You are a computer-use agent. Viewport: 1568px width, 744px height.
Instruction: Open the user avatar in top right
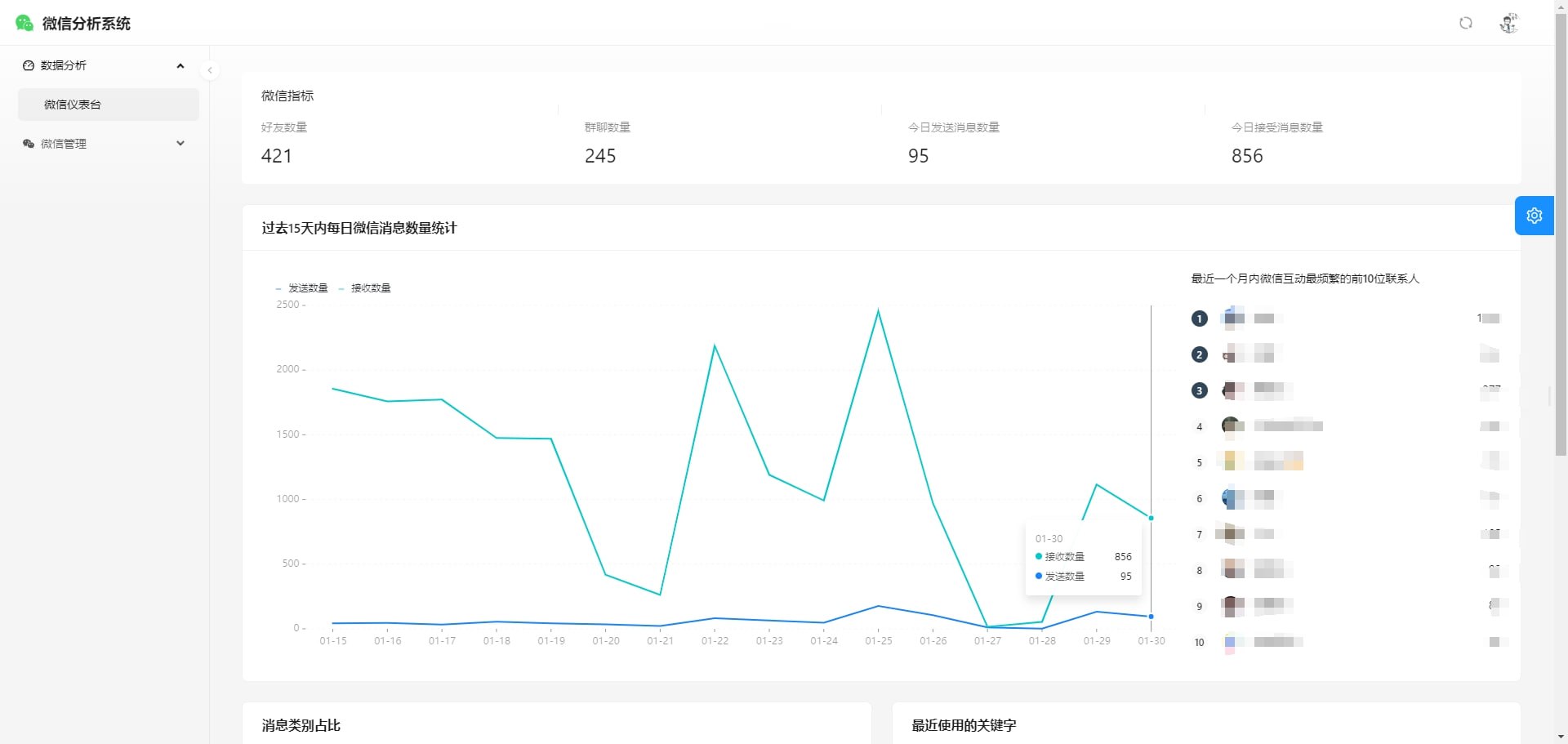tap(1508, 23)
